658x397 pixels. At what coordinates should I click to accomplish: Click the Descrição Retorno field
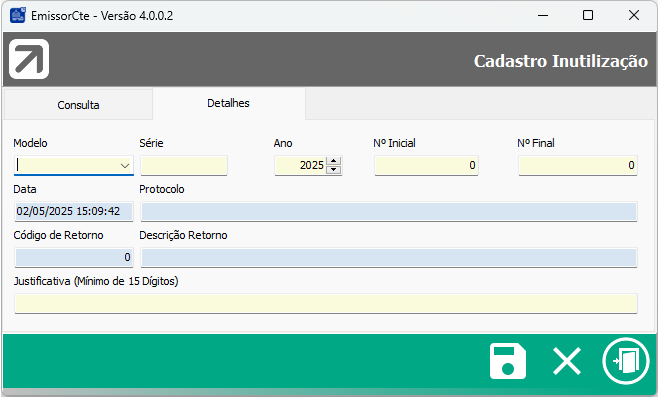(x=389, y=257)
